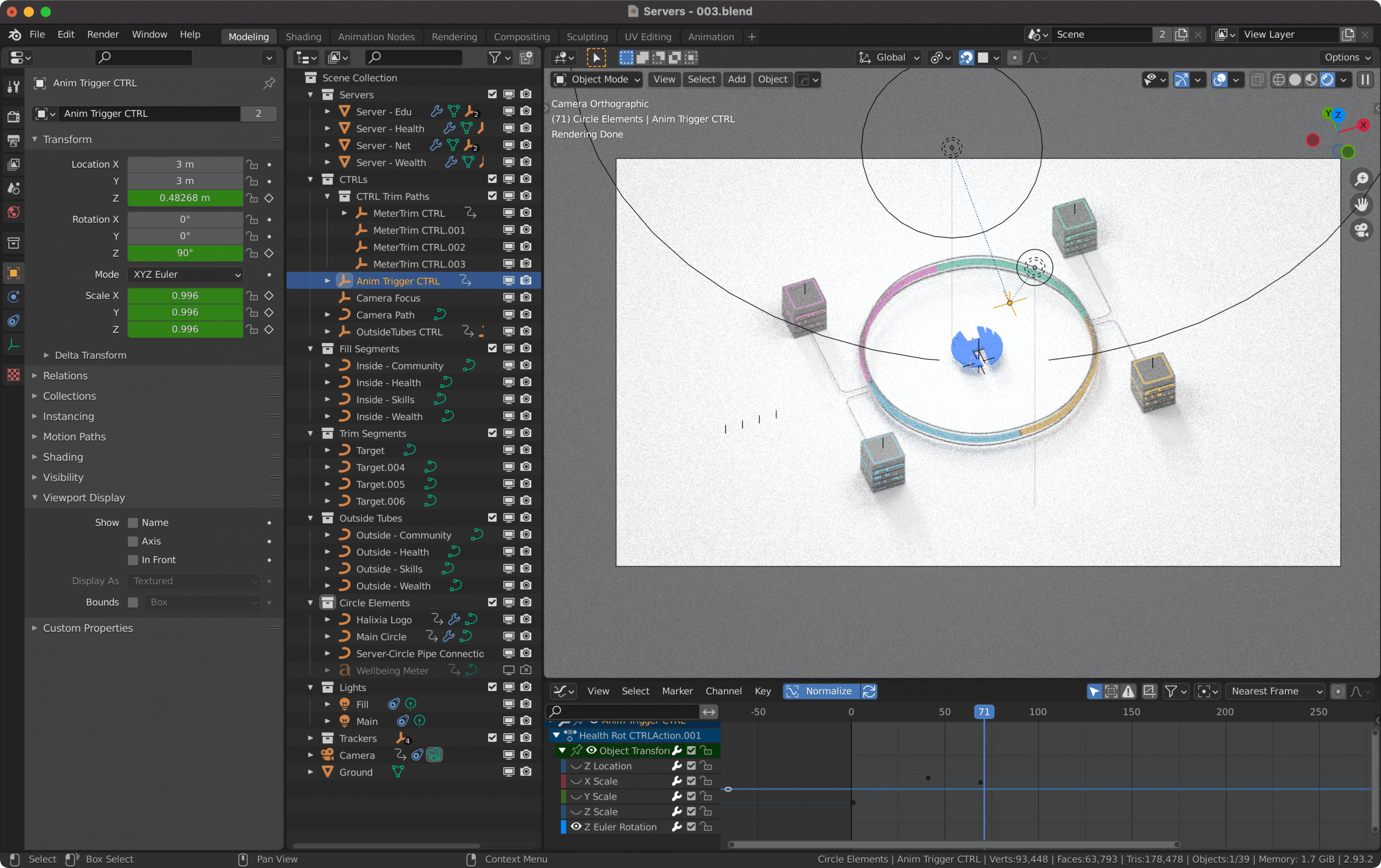Click the Scale X value field
Image resolution: width=1381 pixels, height=868 pixels.
click(185, 296)
